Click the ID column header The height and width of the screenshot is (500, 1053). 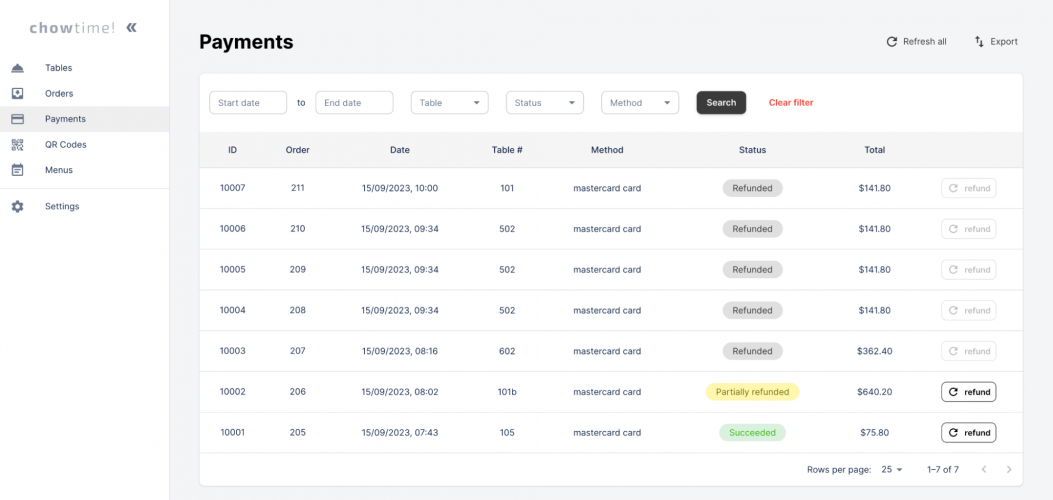tap(232, 150)
